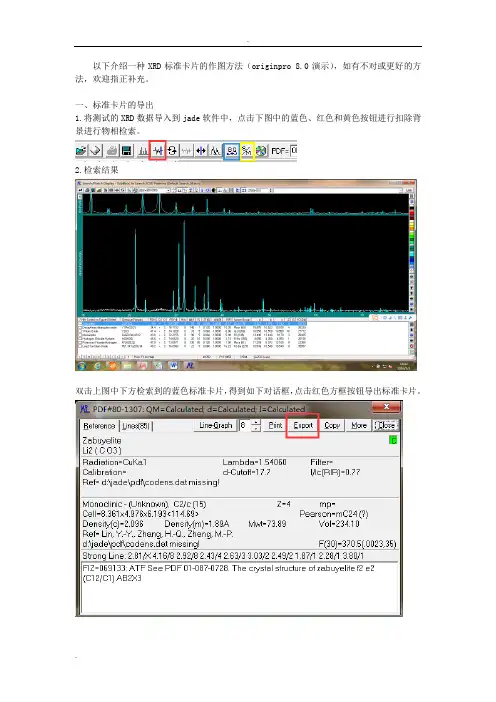Click the blue-boxed BG toolbar icon
496x702 pixels.
click(x=231, y=151)
